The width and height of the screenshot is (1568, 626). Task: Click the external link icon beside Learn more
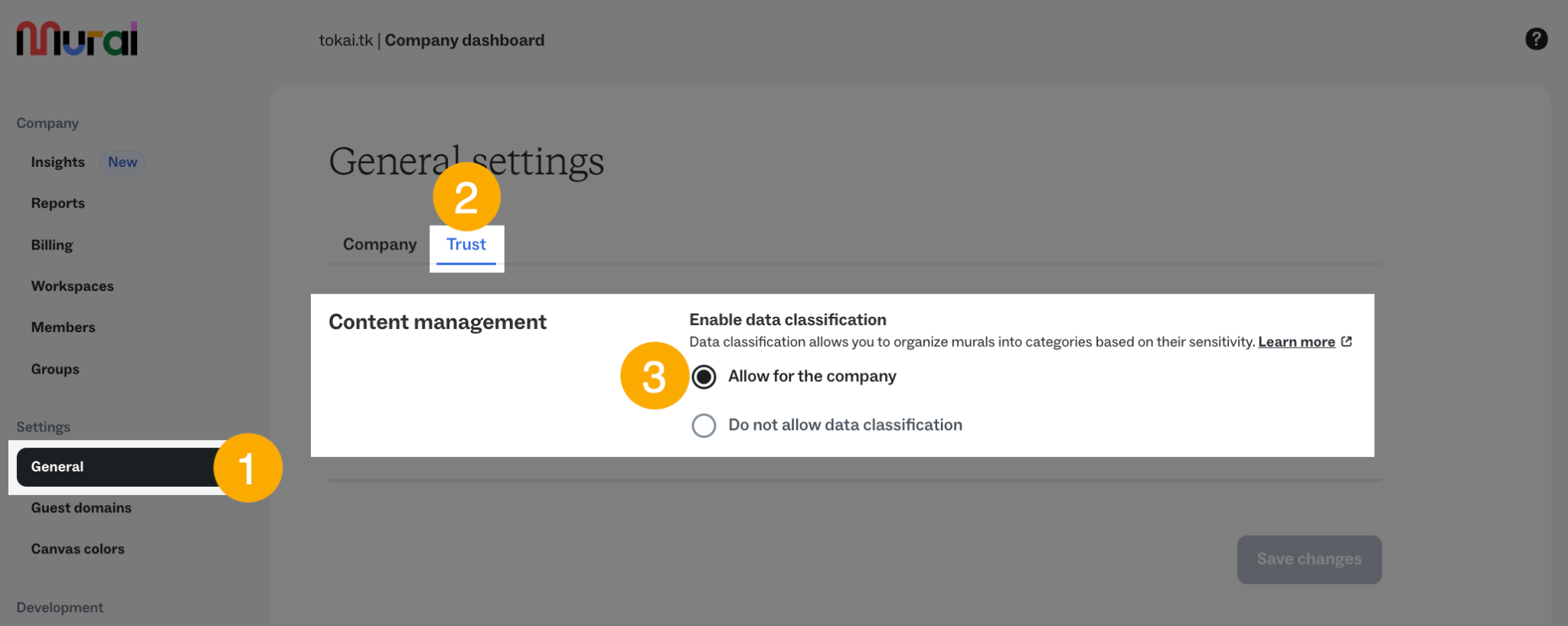(1347, 341)
